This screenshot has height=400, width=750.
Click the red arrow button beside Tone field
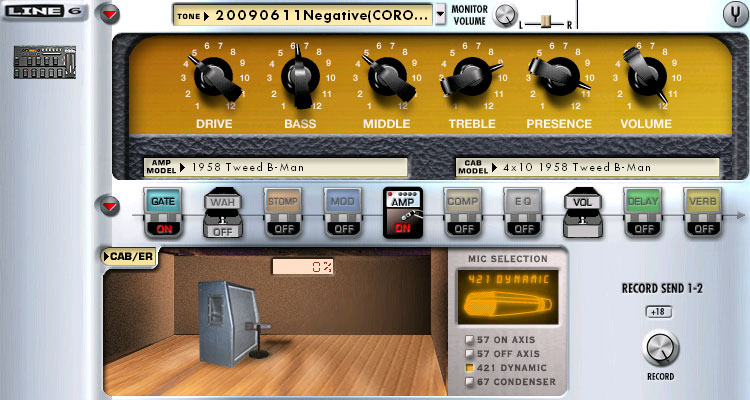[x=110, y=14]
